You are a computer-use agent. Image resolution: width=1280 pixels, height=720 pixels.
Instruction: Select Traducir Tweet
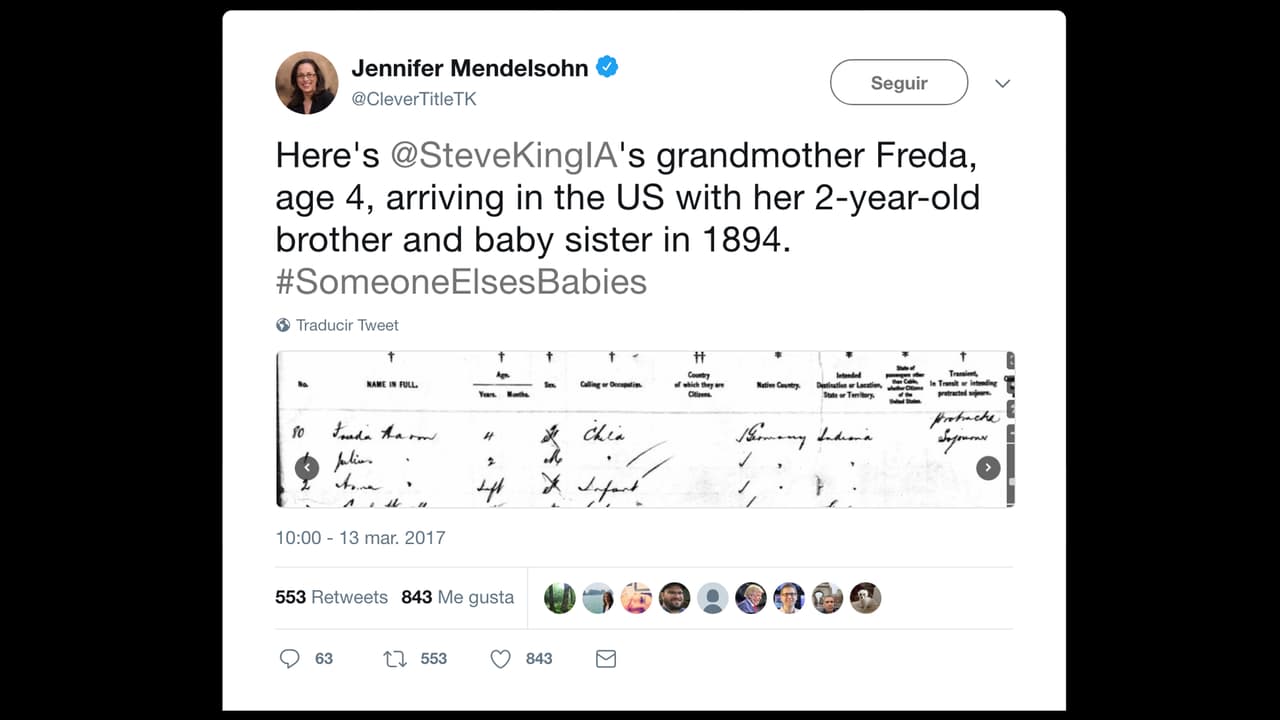346,324
